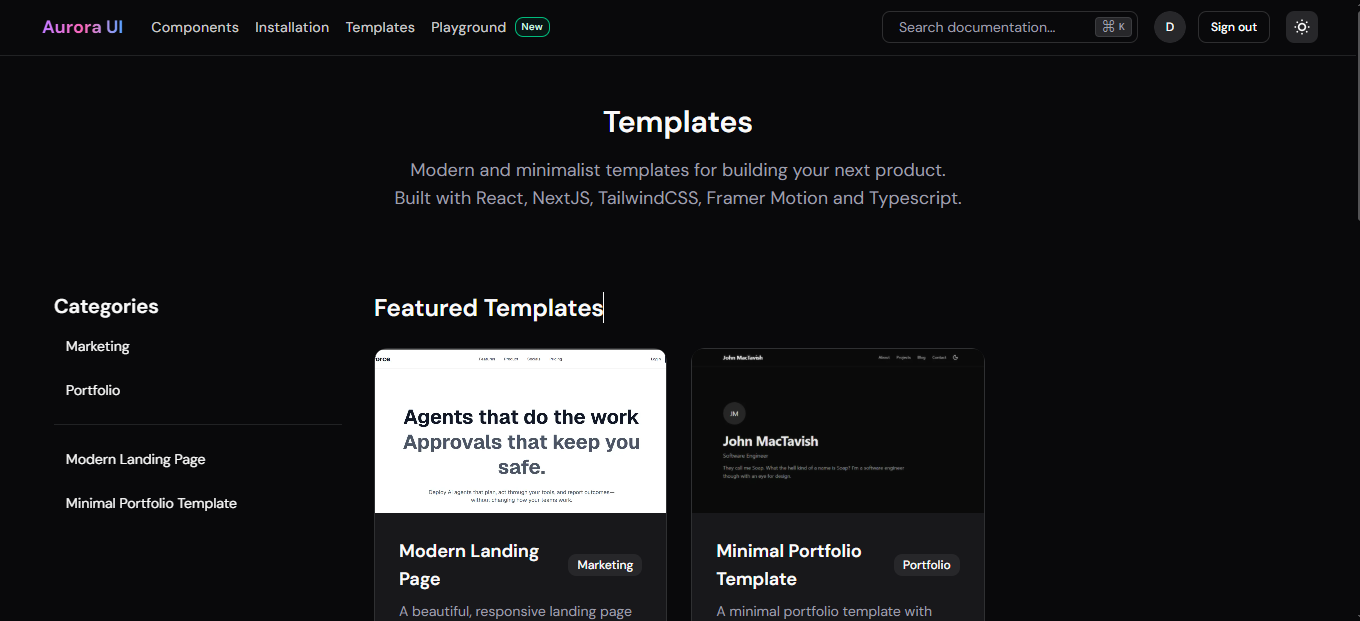Viewport: 1360px width, 621px height.
Task: Click the Categories sidebar heading
Action: [106, 307]
